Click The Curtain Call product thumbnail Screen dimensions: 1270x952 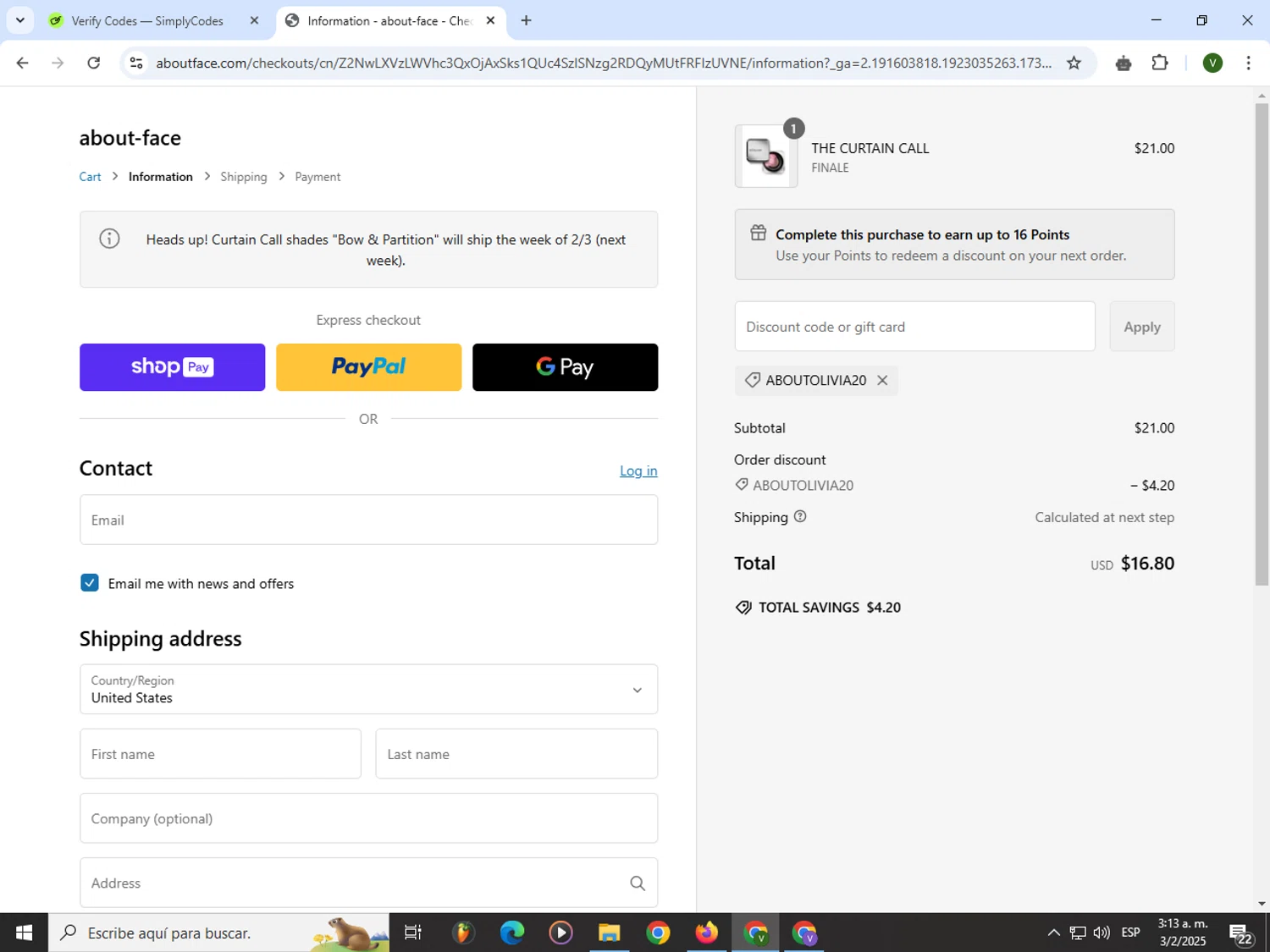click(766, 156)
